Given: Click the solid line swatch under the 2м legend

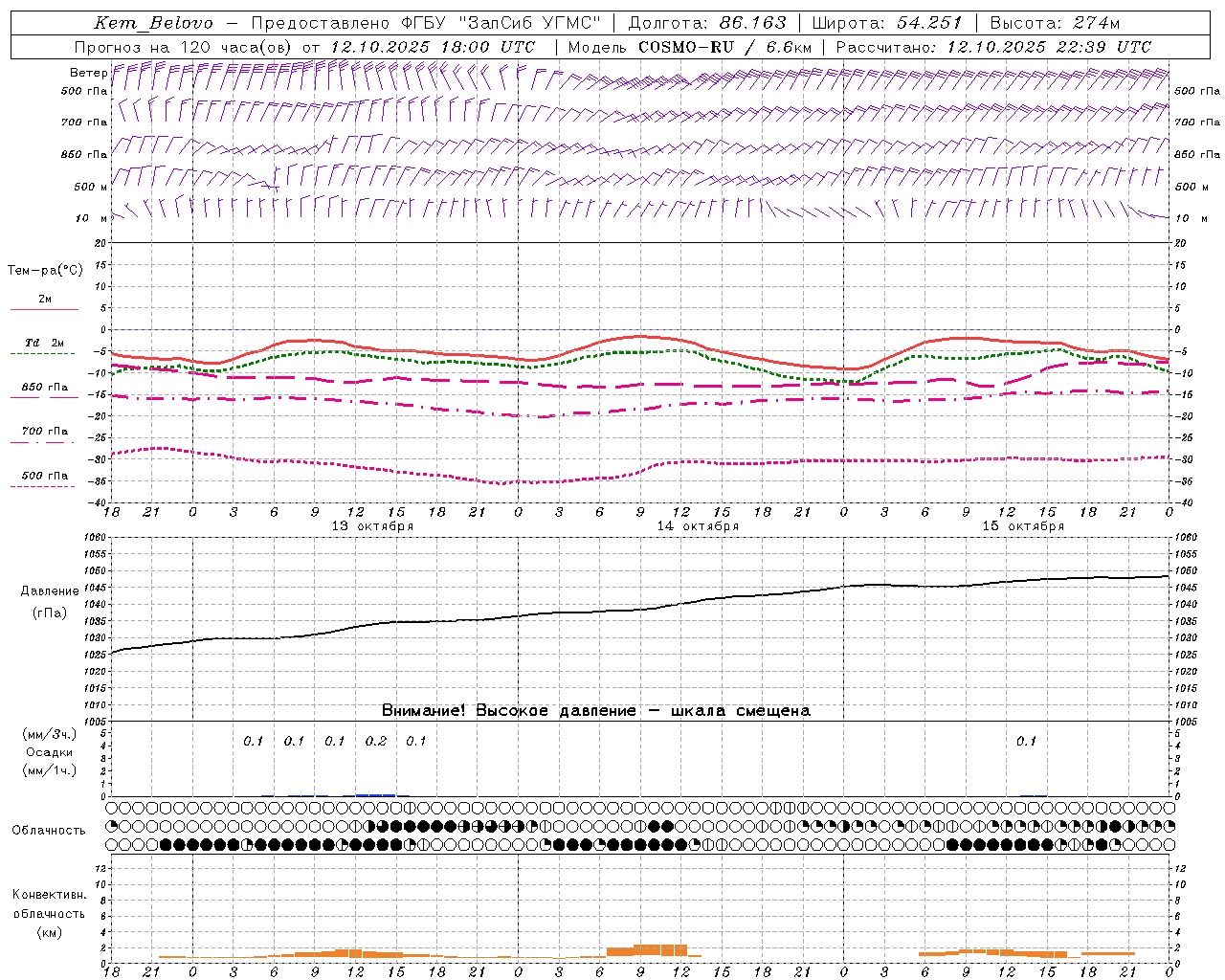Looking at the screenshot, I should coord(44,309).
